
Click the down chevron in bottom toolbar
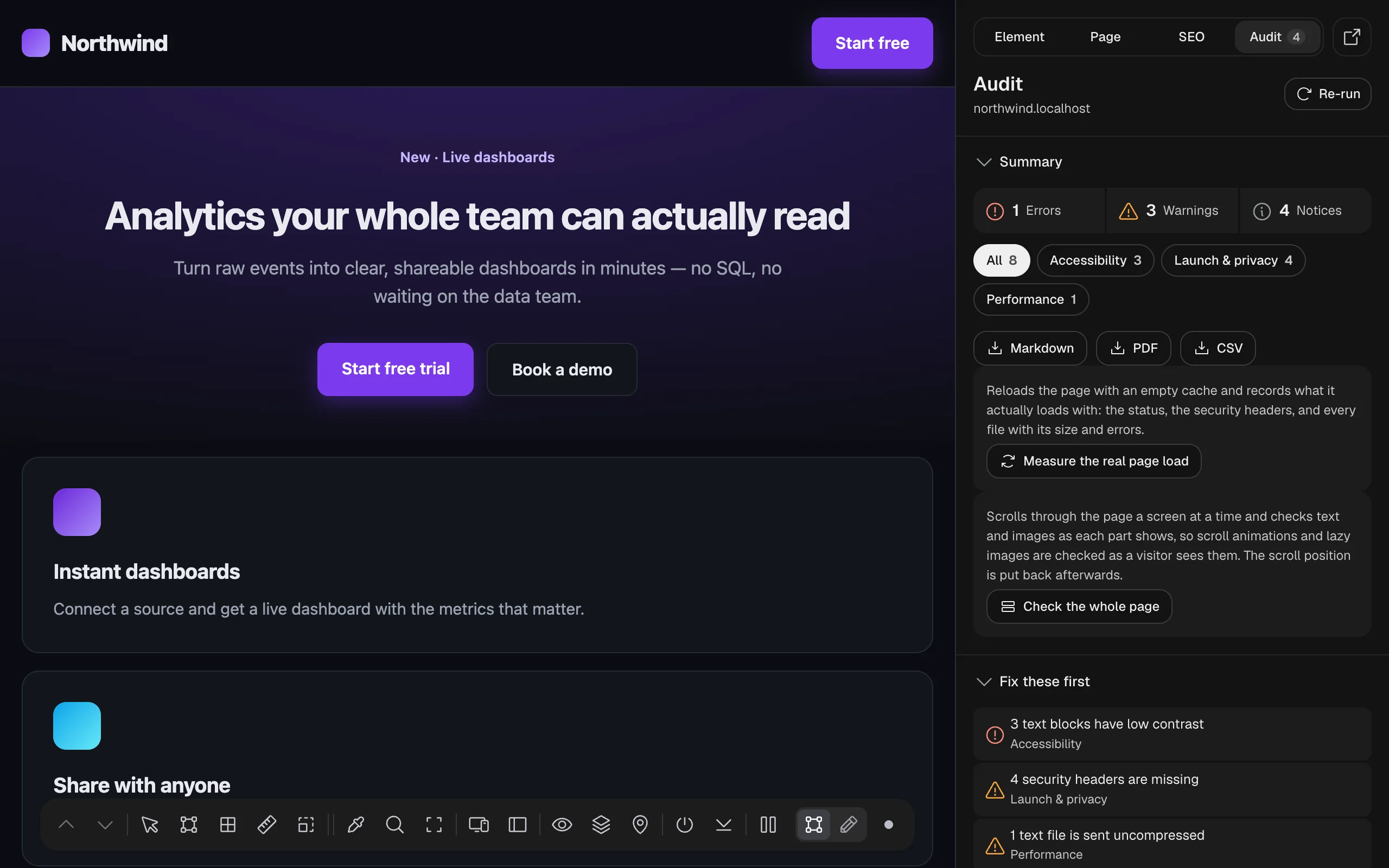click(106, 825)
